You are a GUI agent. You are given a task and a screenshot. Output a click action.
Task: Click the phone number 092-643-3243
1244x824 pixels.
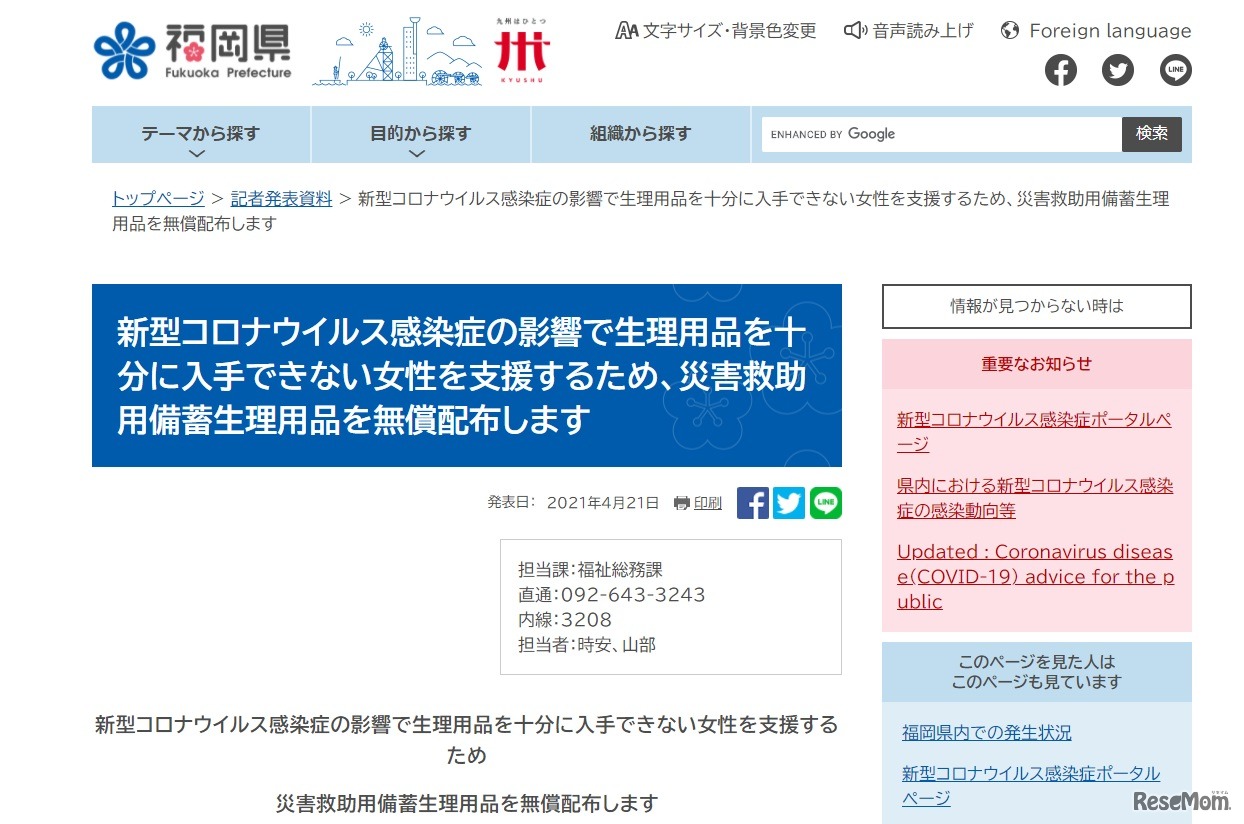click(x=633, y=595)
